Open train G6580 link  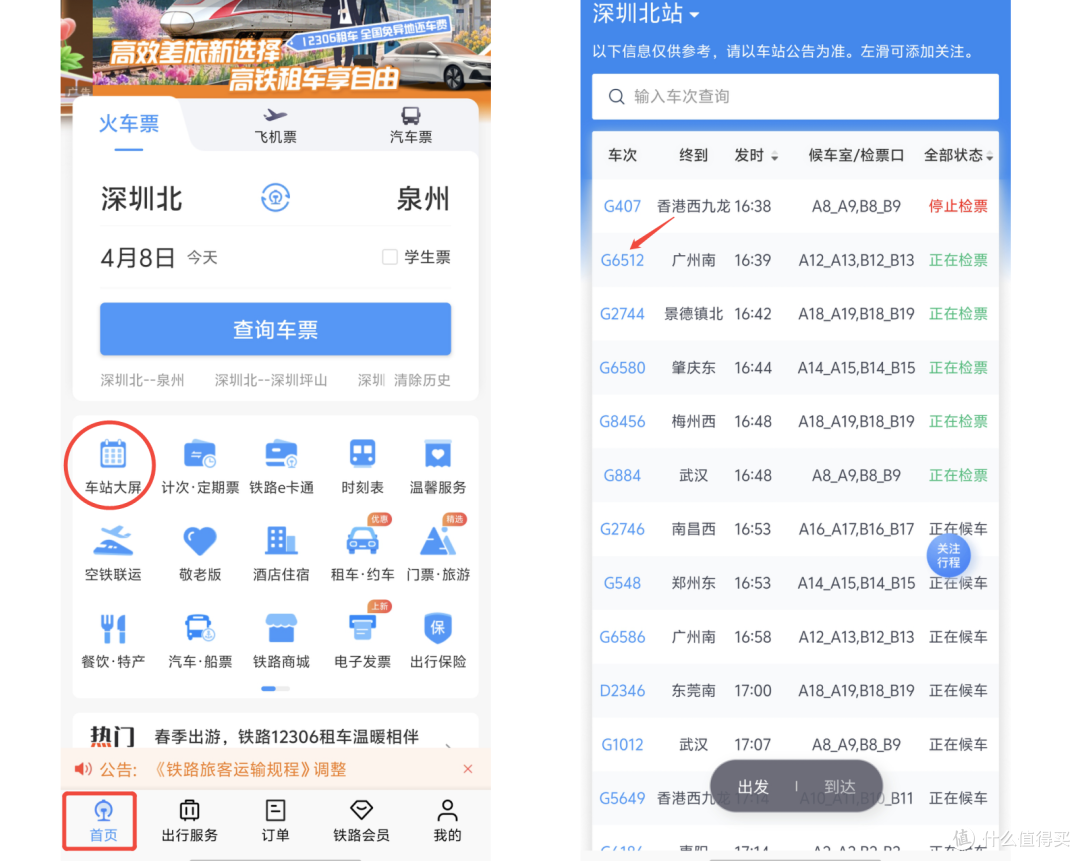coord(622,368)
